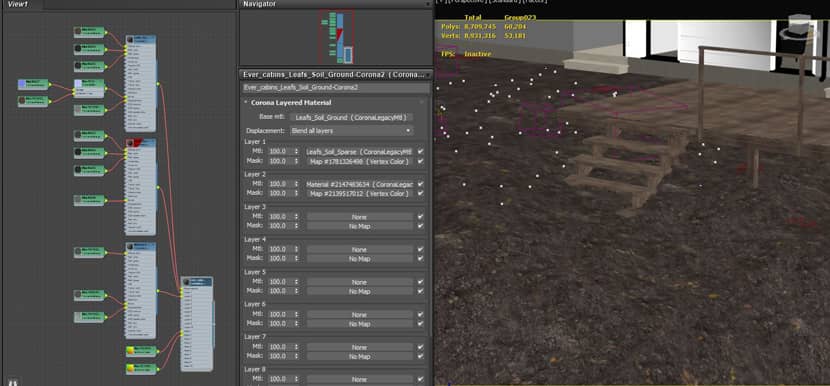Click the material name field Ever_cabins_Leafs_Soil_Ground-Corona2
830x386 pixels.
point(336,87)
